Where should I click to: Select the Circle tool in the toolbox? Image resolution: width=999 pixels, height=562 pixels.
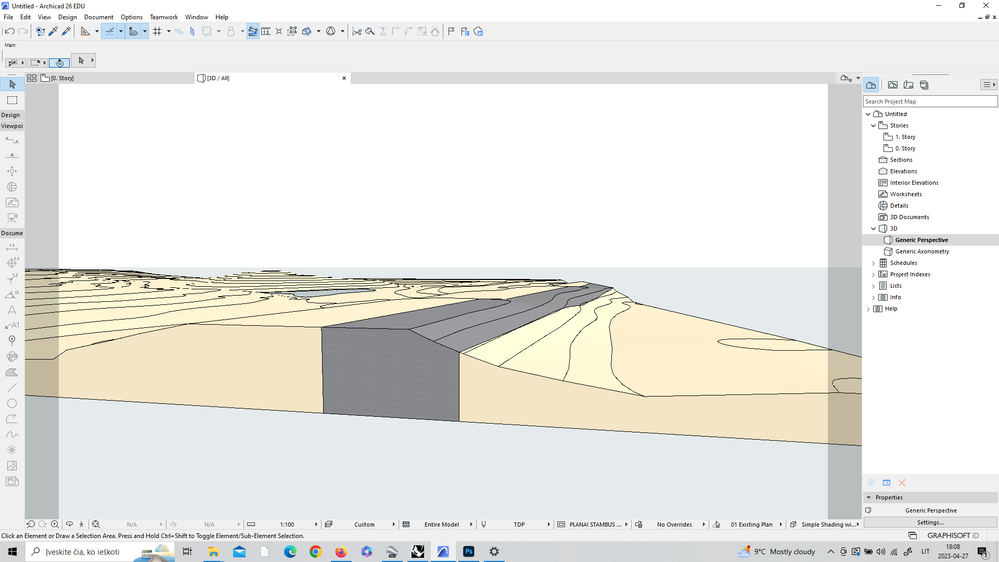[x=12, y=403]
